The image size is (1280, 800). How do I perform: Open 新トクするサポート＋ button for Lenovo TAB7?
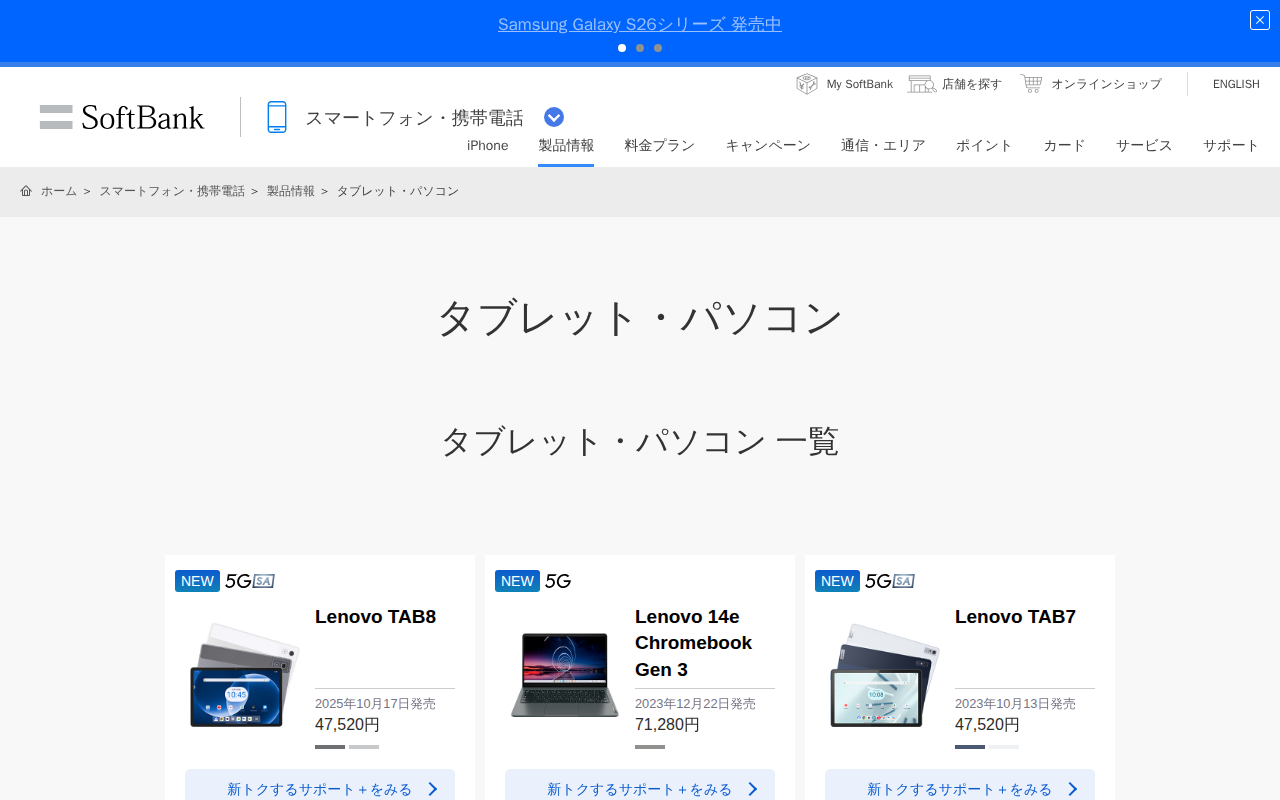[960, 786]
